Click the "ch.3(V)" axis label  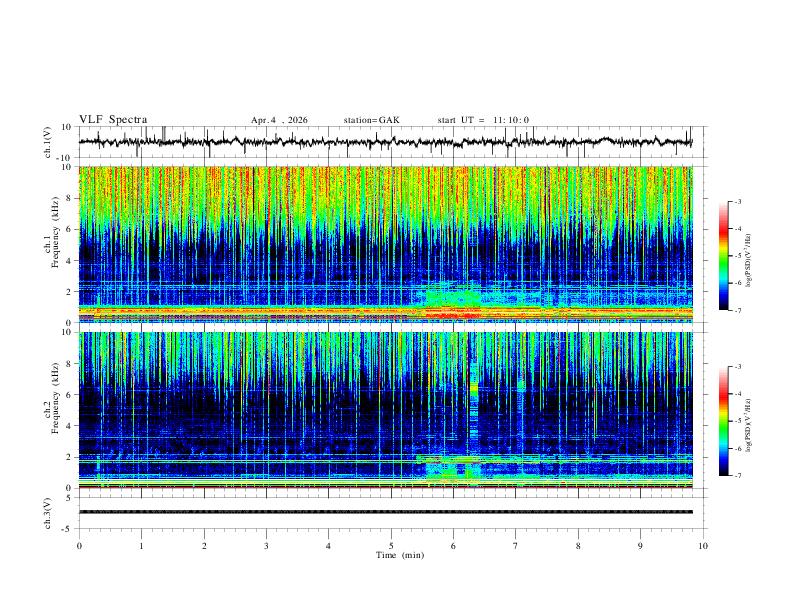48,513
